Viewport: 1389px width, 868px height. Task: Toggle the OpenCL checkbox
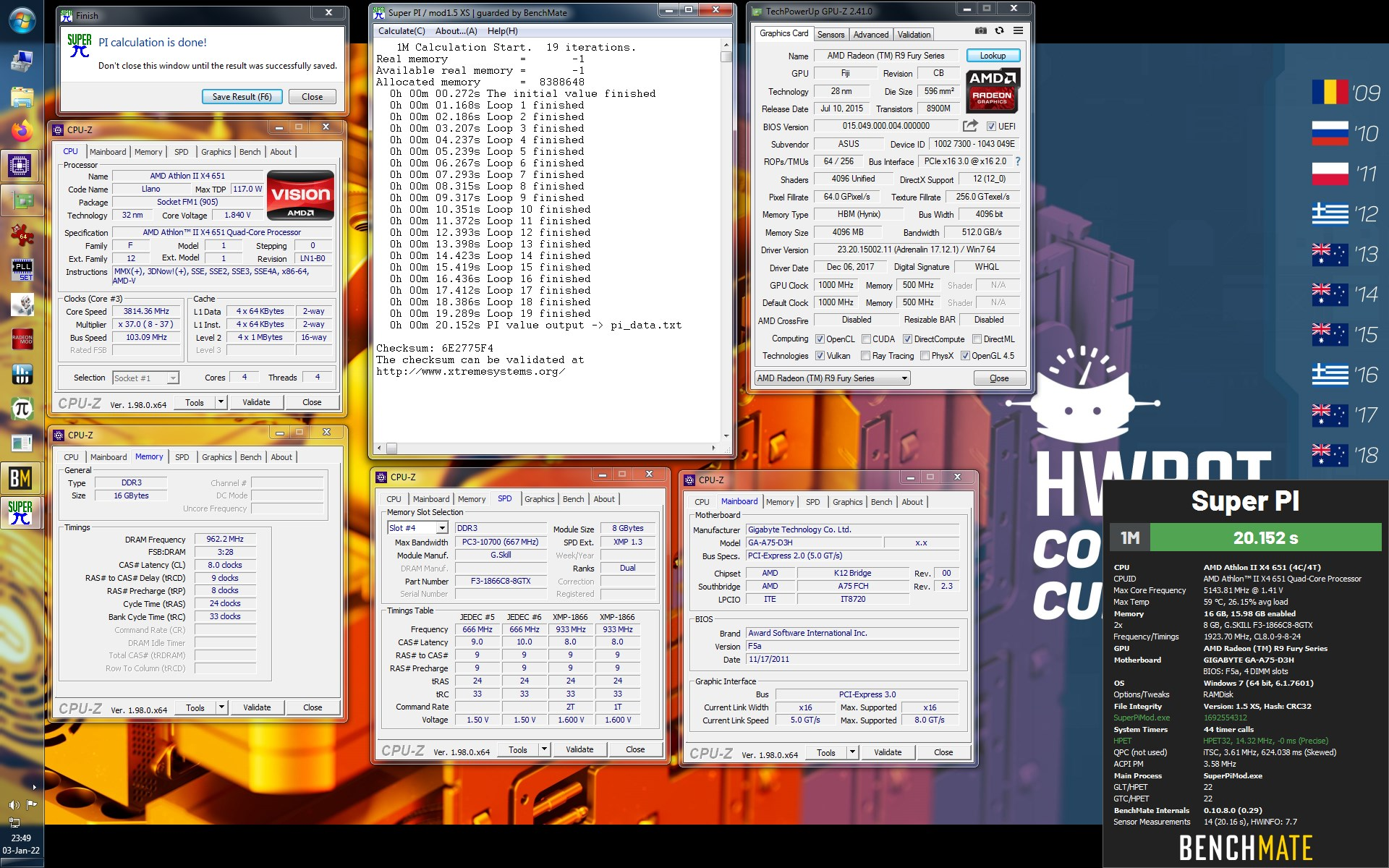coord(820,339)
